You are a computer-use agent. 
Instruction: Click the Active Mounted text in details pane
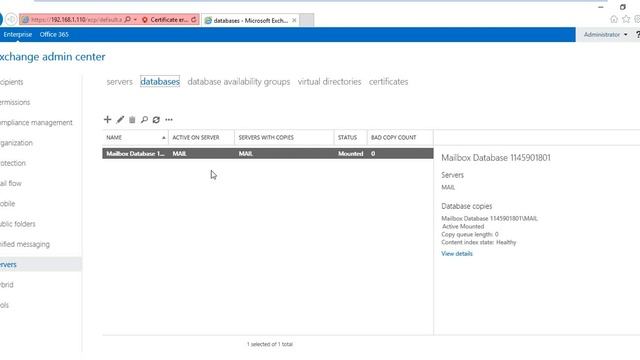pos(463,226)
